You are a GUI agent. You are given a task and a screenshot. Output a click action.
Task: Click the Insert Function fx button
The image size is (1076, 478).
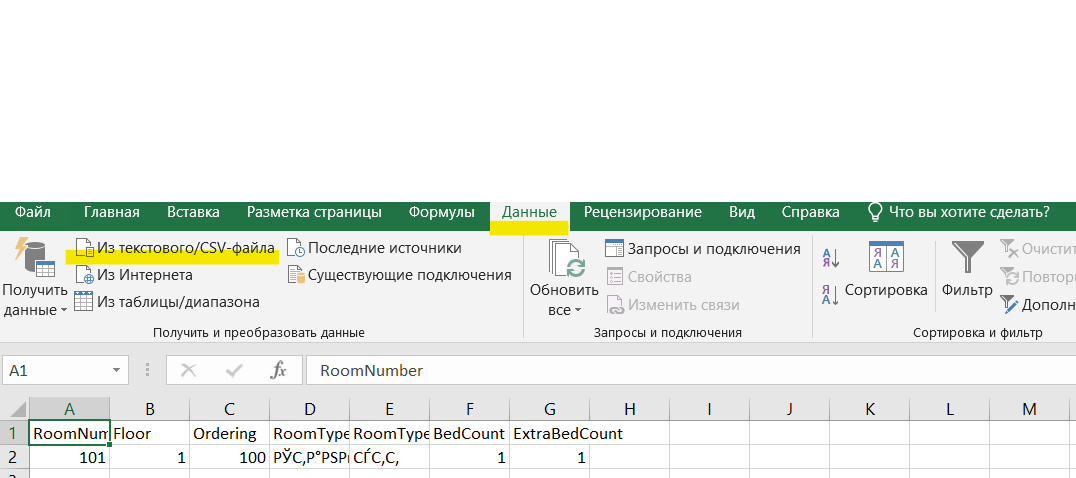(279, 371)
